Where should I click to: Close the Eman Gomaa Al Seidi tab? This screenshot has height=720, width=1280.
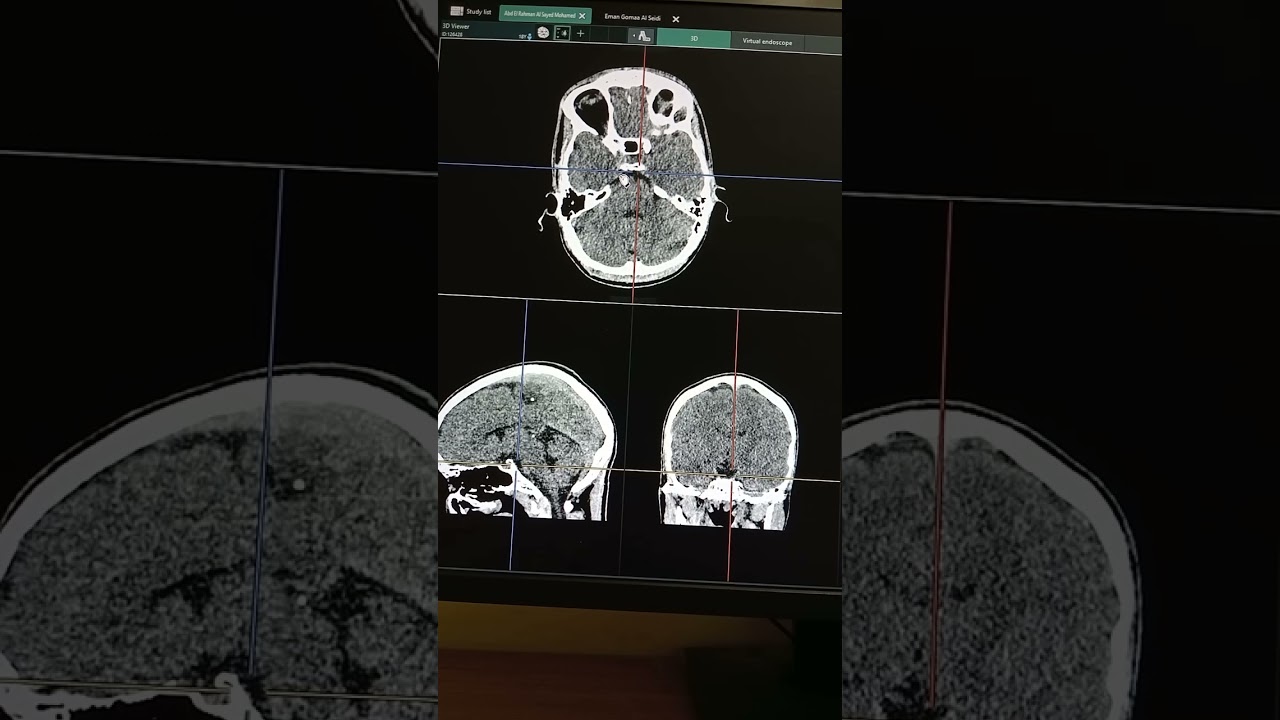tap(676, 19)
